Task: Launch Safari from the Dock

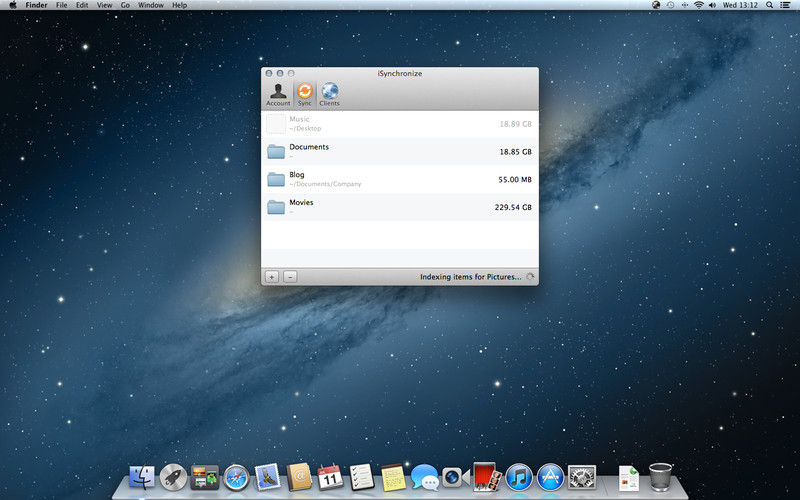Action: coord(236,478)
